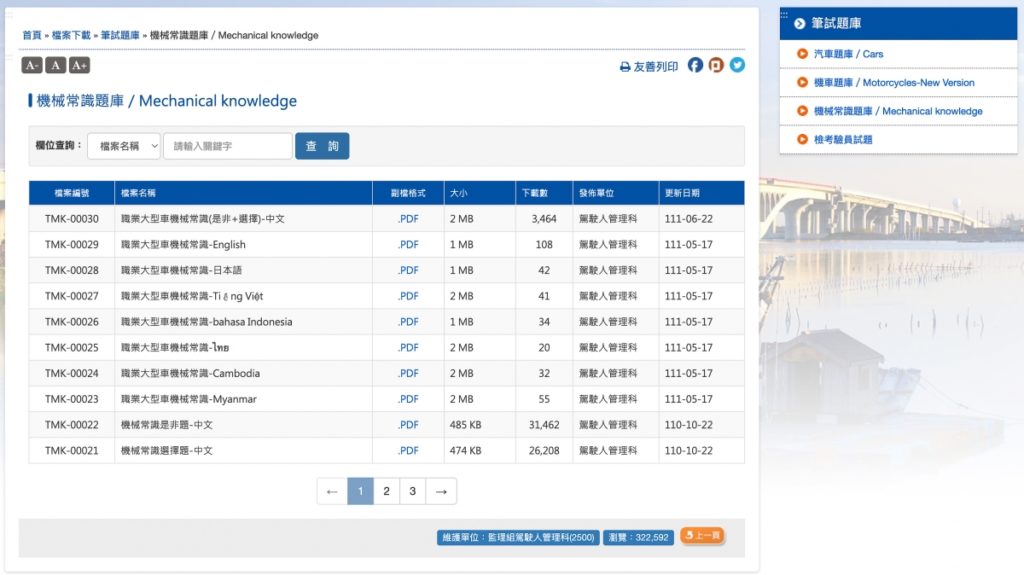This screenshot has height=575, width=1024.
Task: Click update date 111-06-22
Action: (688, 219)
